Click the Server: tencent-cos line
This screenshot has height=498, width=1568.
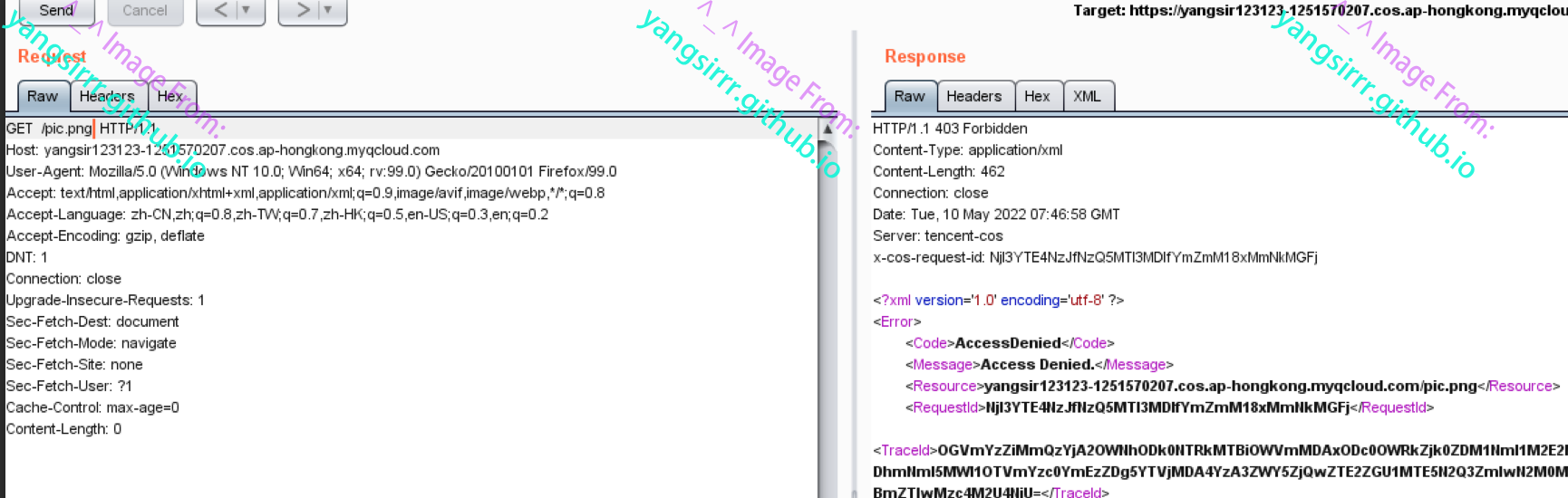[938, 236]
